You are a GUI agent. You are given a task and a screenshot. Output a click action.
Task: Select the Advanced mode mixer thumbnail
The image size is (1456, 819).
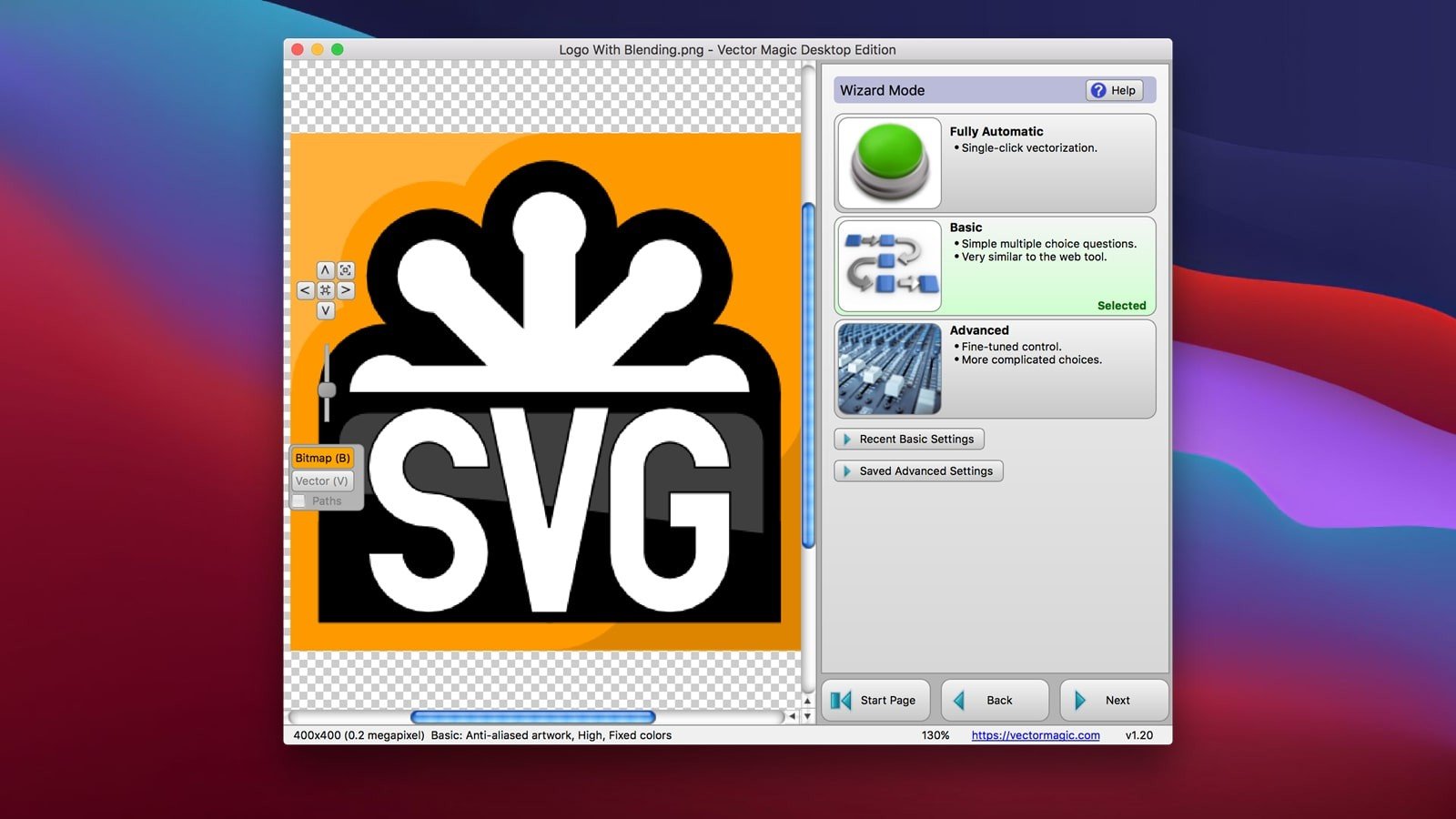(x=889, y=369)
